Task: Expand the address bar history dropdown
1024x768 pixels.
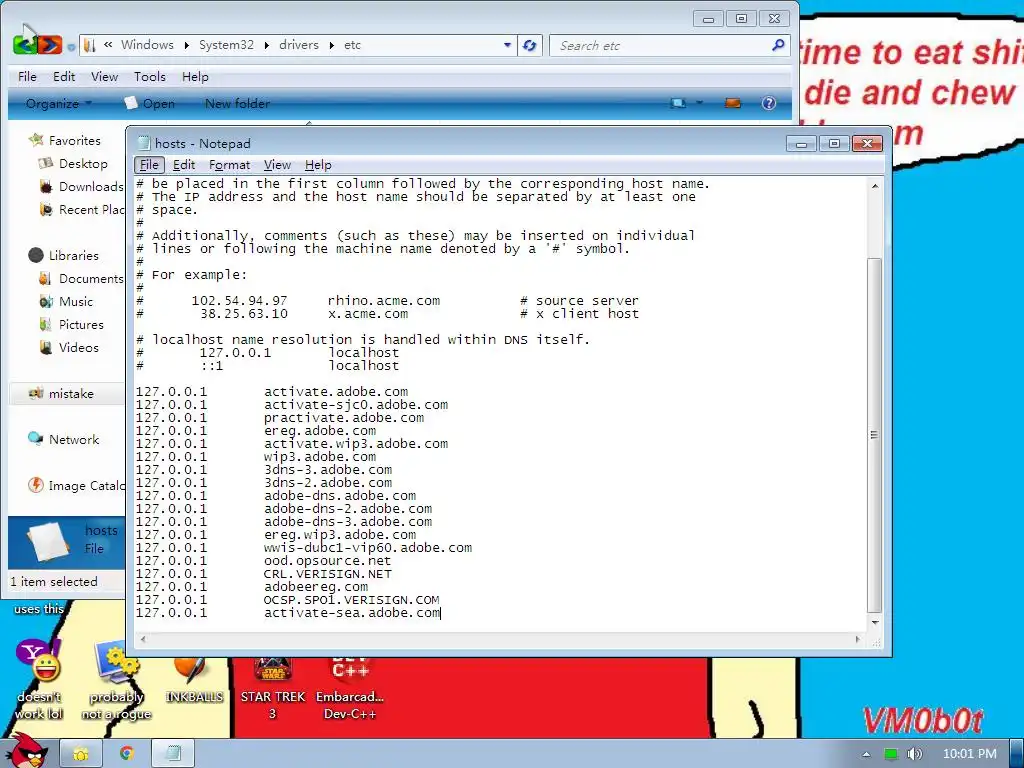Action: coord(507,45)
